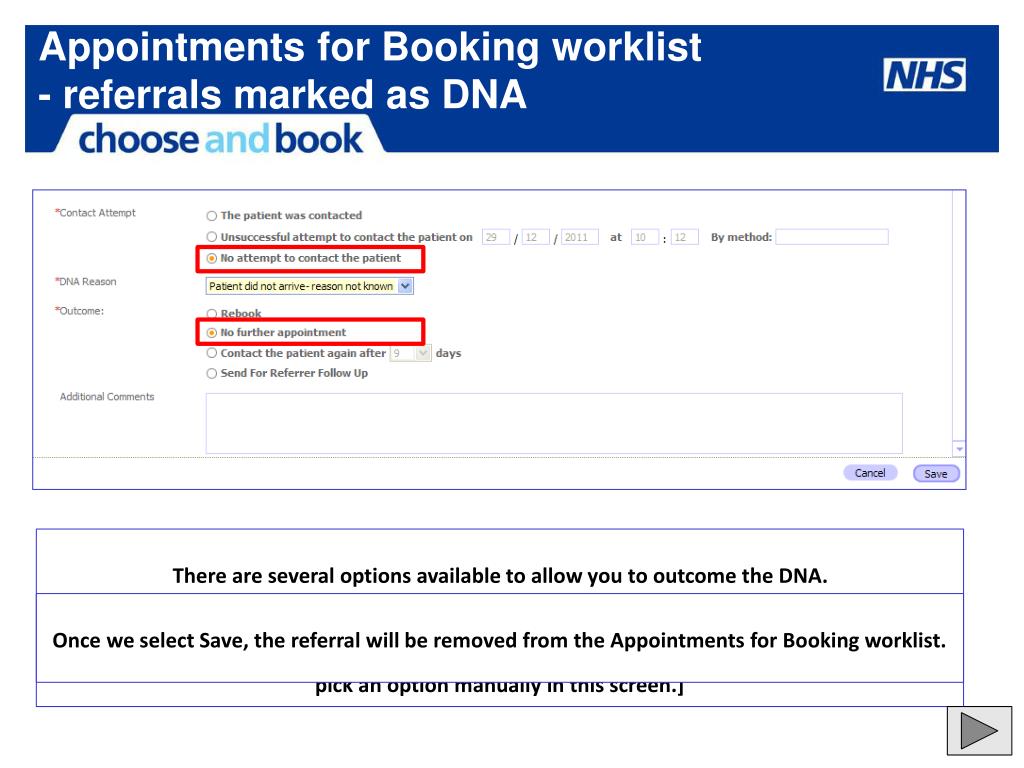Click the '*Outcome:' label
Image resolution: width=1024 pixels, height=768 pixels.
pos(79,311)
